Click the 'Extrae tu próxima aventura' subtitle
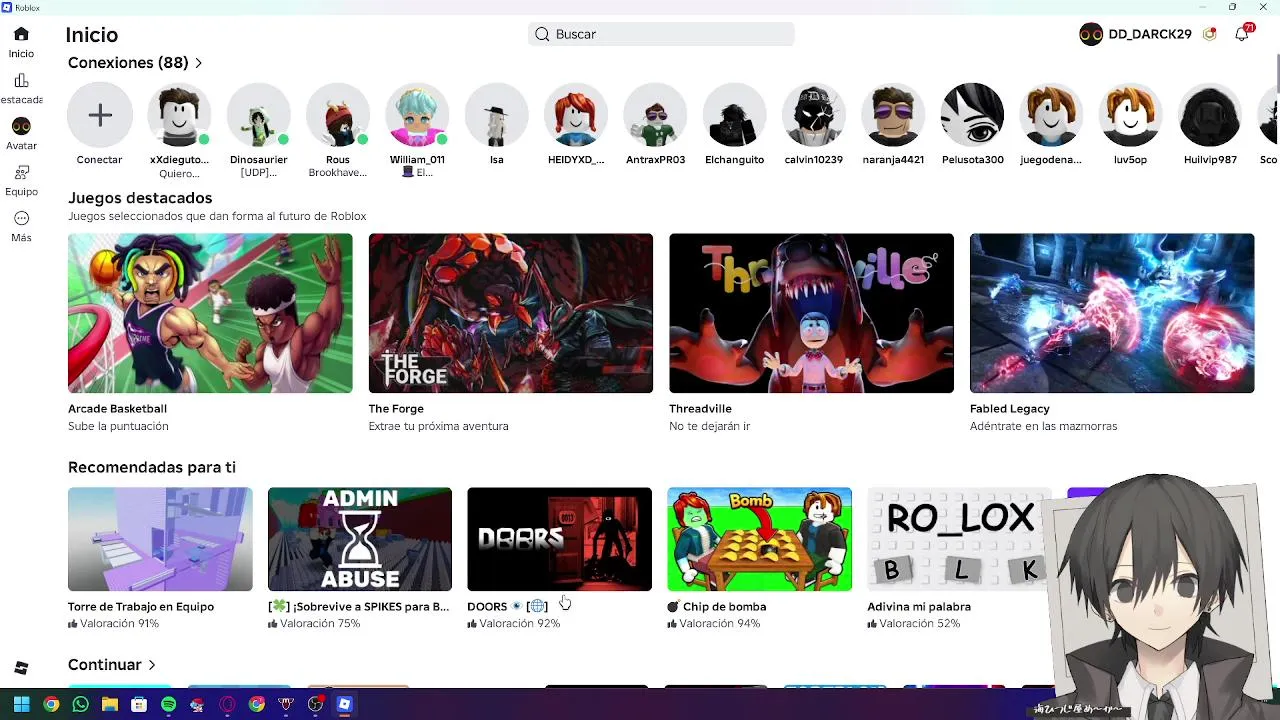The height and width of the screenshot is (720, 1280). pos(438,426)
